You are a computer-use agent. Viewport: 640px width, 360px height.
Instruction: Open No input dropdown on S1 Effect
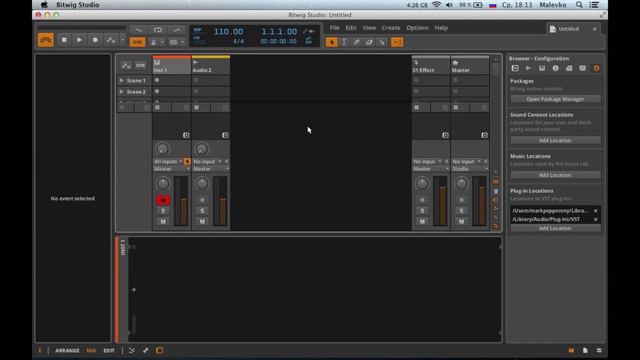(427, 162)
